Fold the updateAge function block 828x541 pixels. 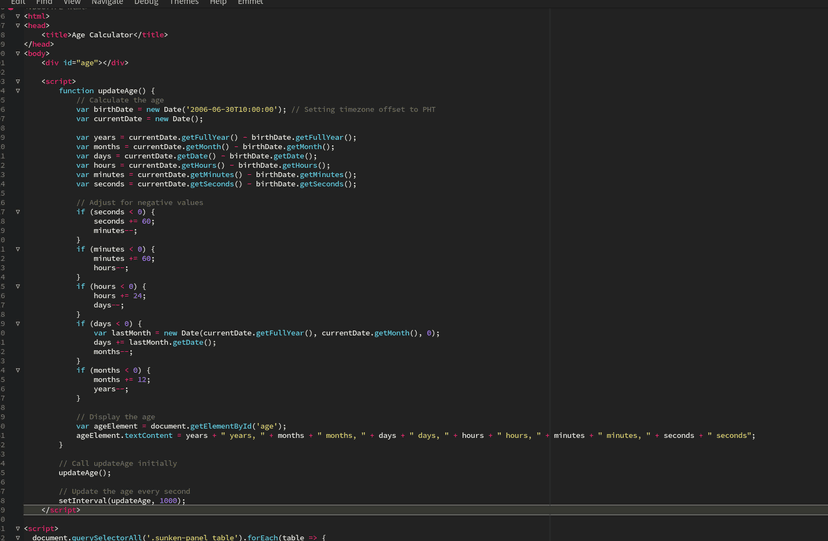pyautogui.click(x=18, y=91)
